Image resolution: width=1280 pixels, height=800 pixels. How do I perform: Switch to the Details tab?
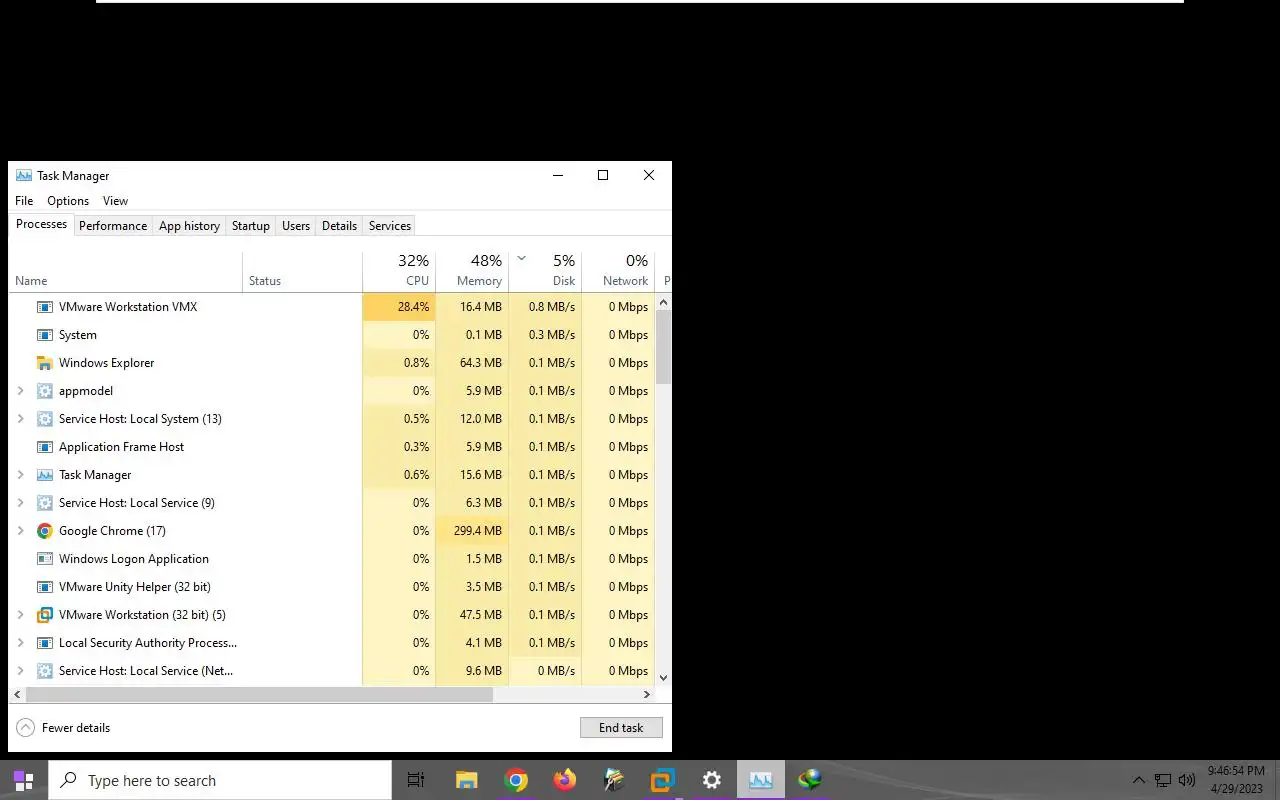coord(339,226)
